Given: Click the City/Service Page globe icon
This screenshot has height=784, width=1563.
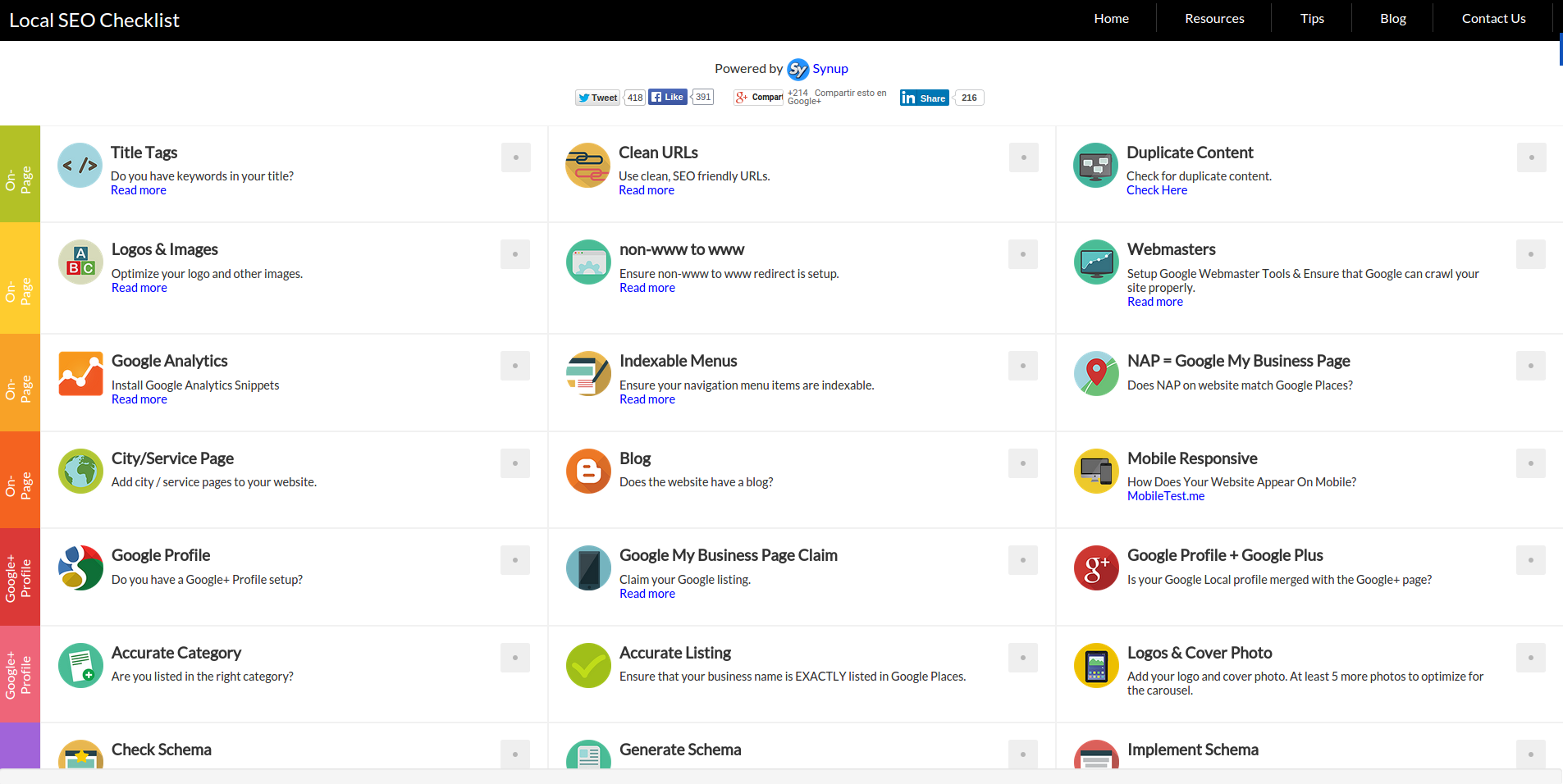Looking at the screenshot, I should pos(80,471).
